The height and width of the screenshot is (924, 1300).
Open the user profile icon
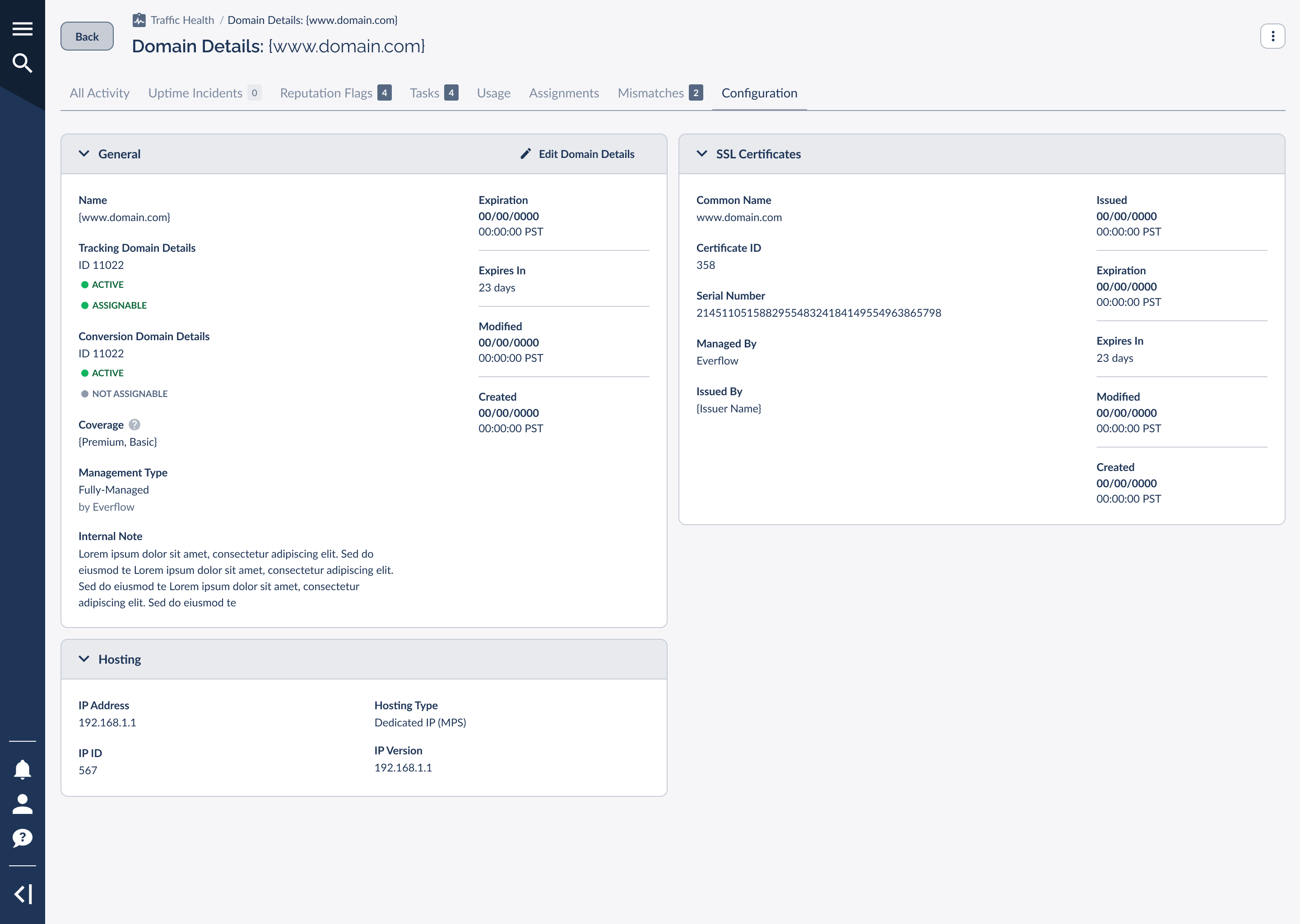click(x=22, y=804)
